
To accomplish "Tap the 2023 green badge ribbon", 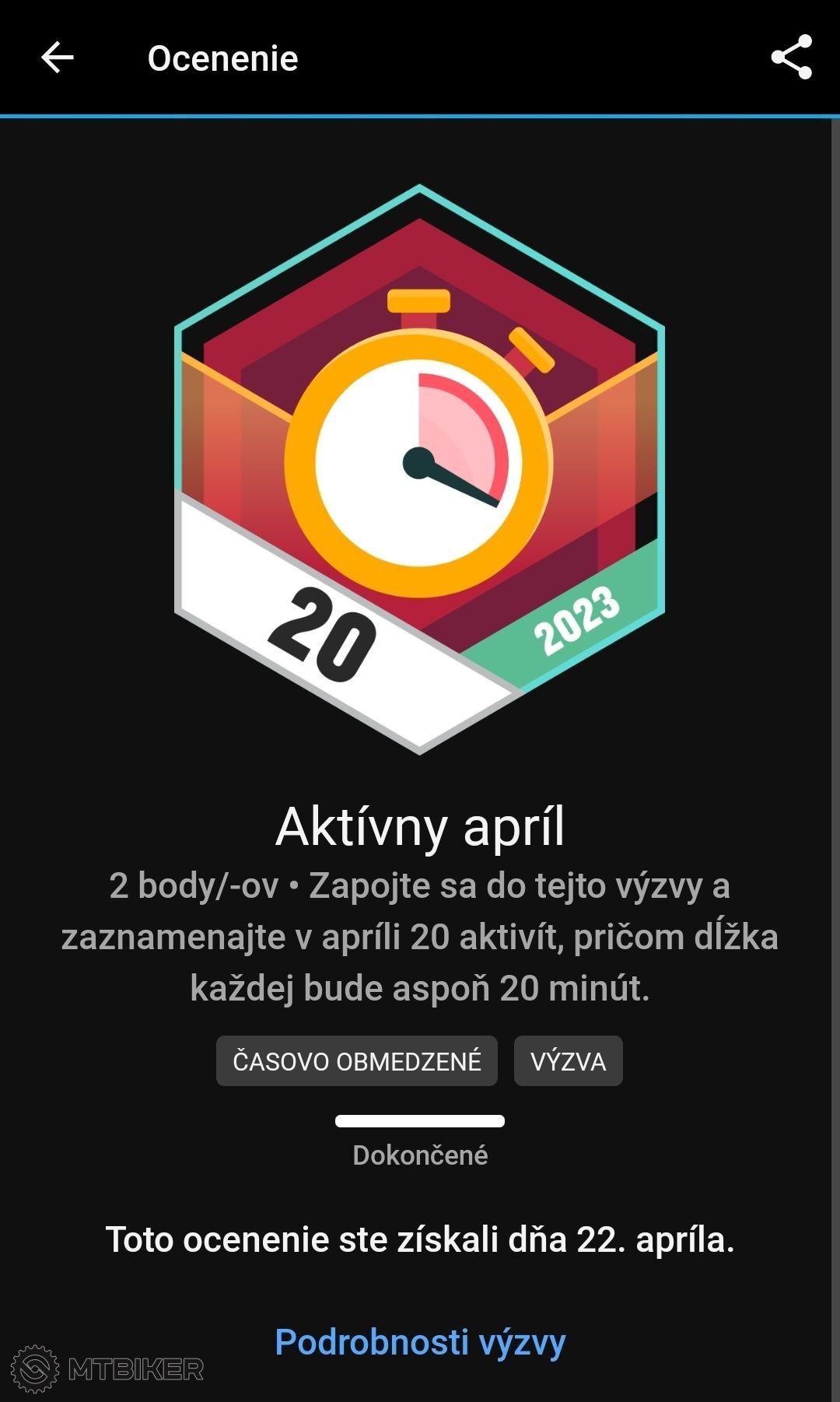I will point(577,620).
